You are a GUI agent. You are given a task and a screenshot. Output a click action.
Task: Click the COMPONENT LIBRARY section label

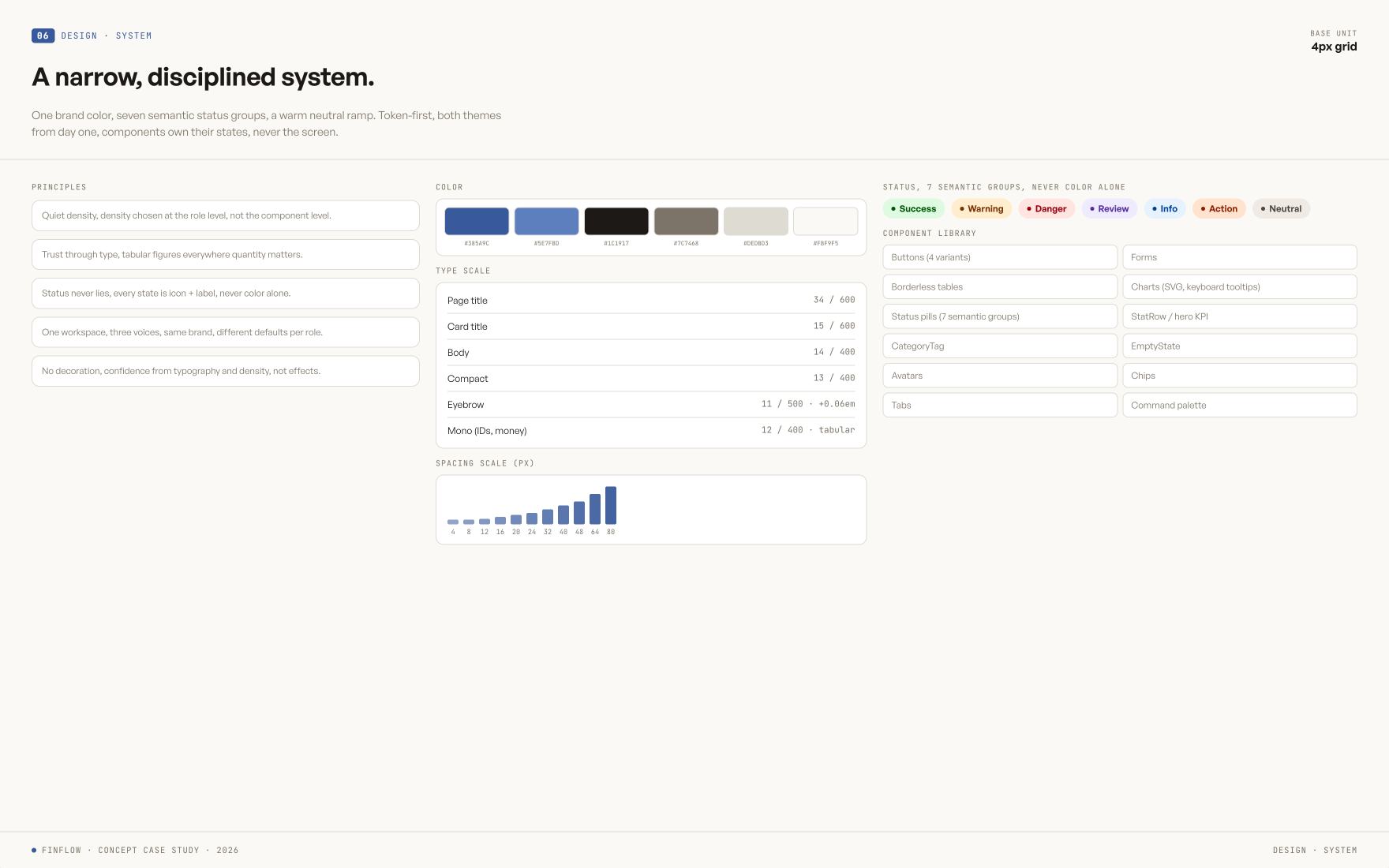[x=930, y=234]
